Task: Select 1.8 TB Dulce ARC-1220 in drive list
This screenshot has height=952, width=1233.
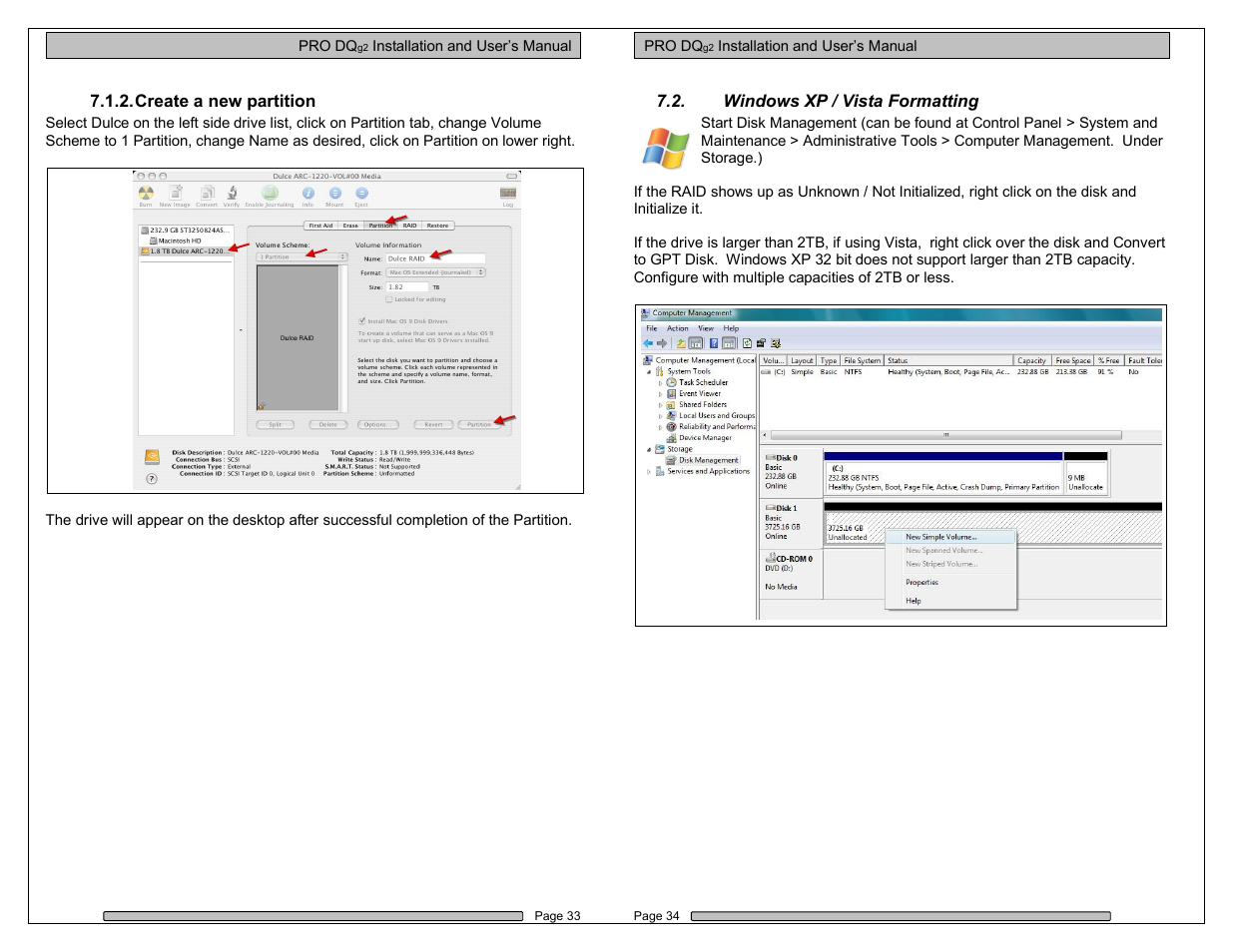Action: (187, 251)
